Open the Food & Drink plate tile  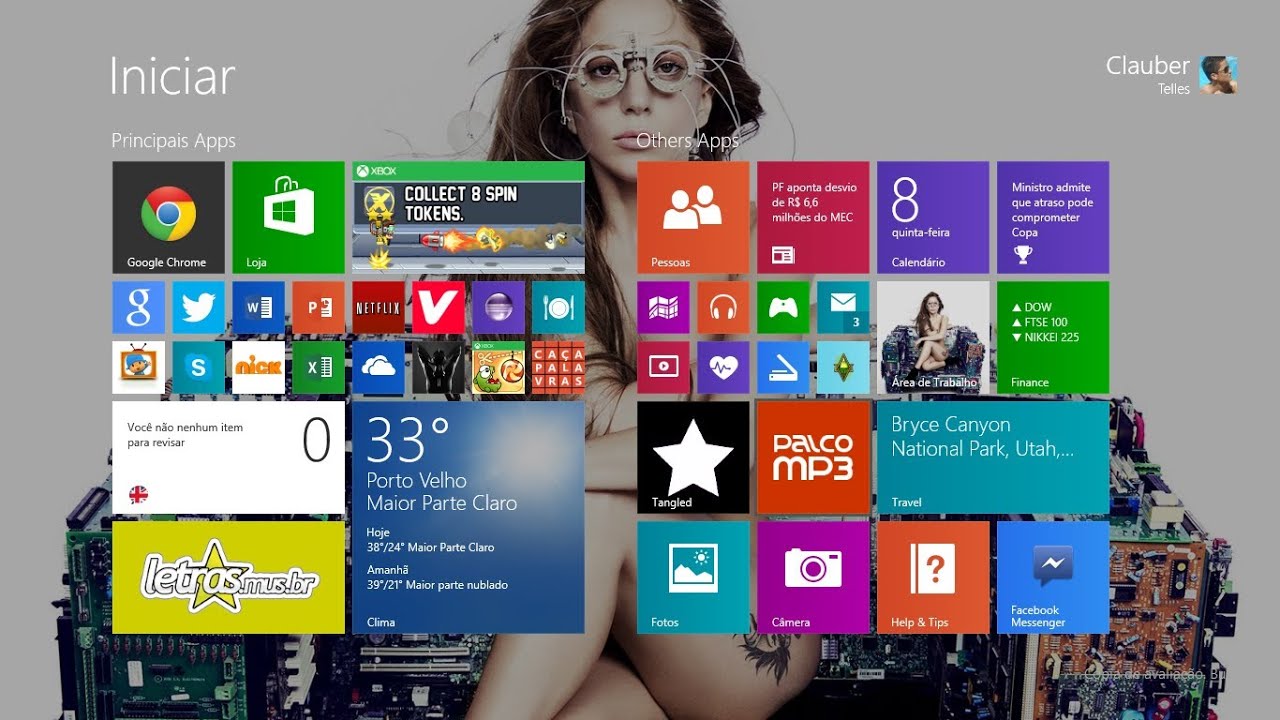pyautogui.click(x=558, y=308)
